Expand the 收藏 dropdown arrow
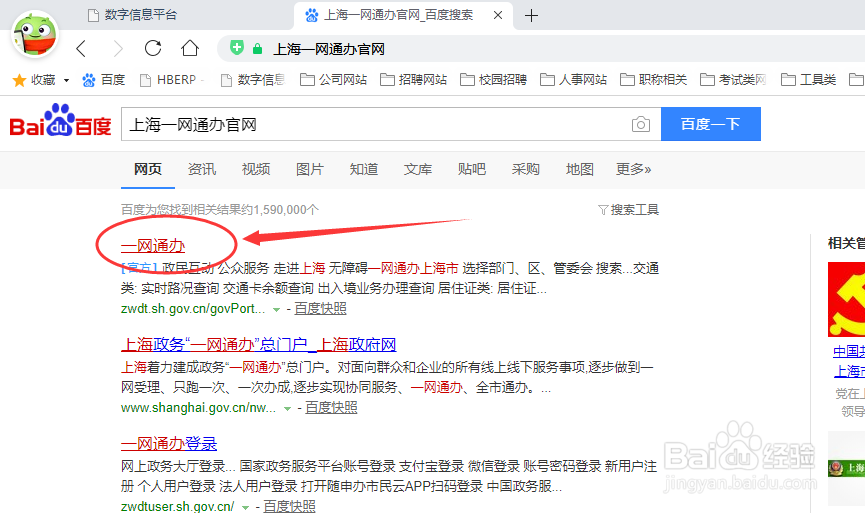865x513 pixels. (66, 81)
